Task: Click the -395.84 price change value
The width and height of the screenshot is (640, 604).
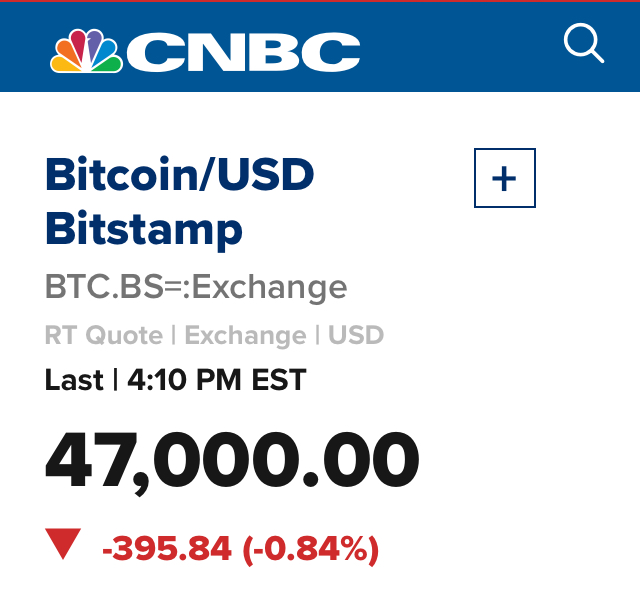Action: click(167, 548)
